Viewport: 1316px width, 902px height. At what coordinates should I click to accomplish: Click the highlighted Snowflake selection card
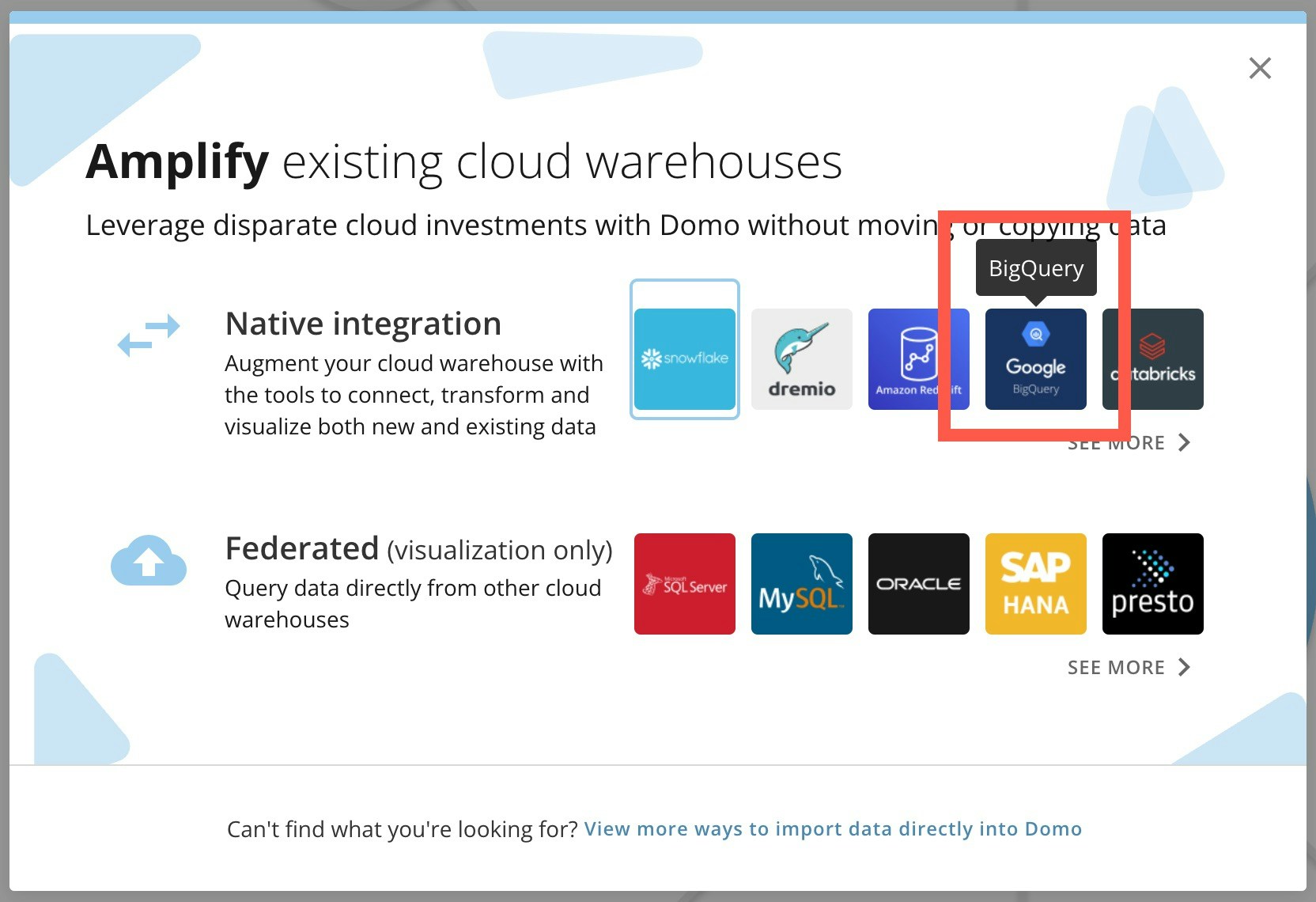[684, 349]
